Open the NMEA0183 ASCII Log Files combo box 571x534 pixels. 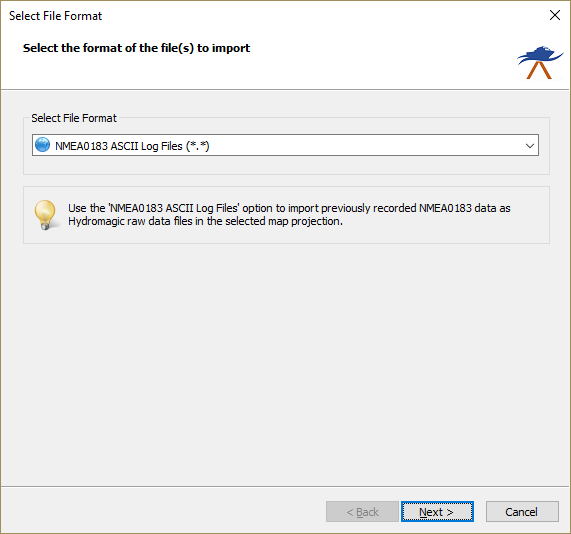(285, 145)
